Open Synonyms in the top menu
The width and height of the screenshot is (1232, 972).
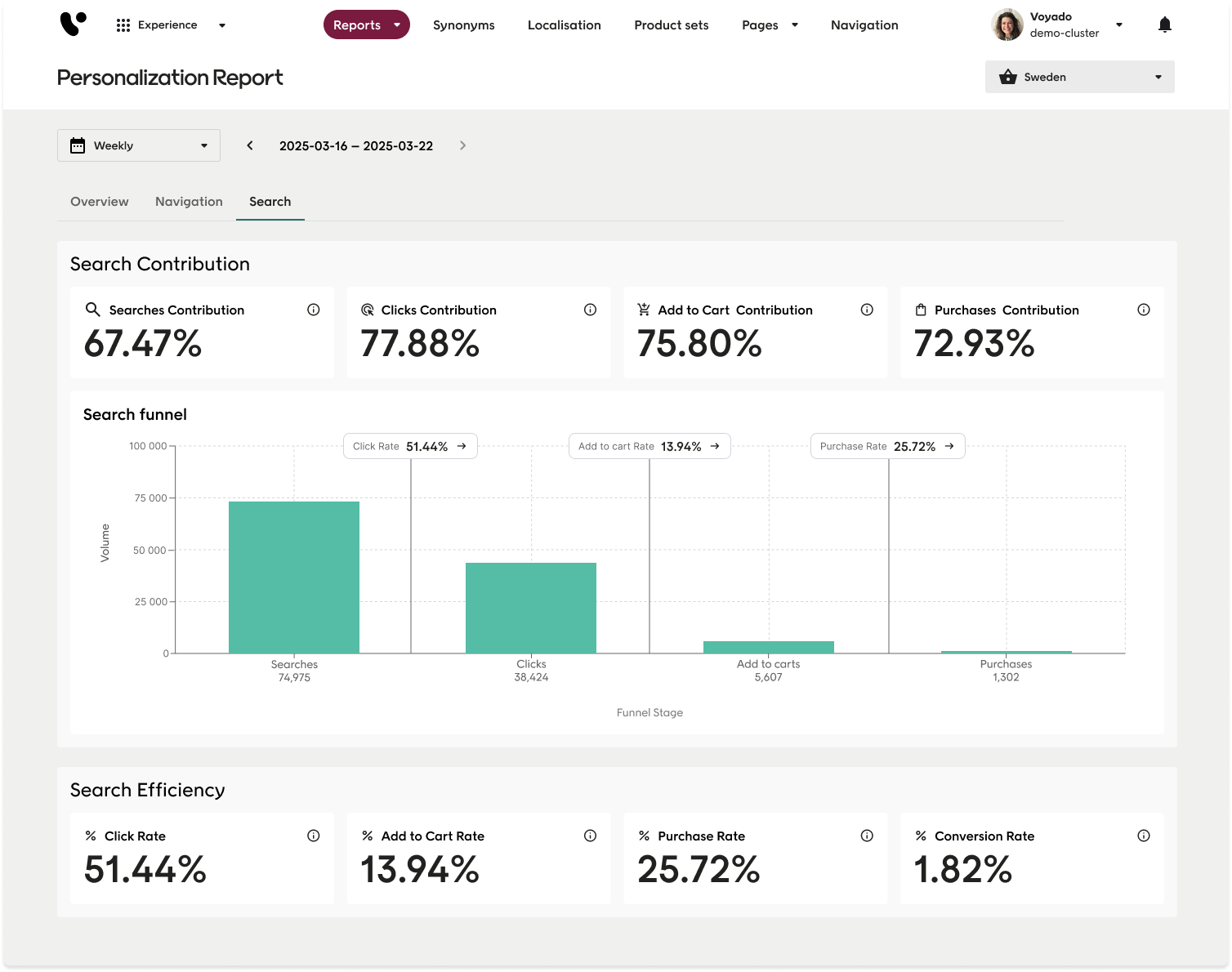click(x=463, y=25)
